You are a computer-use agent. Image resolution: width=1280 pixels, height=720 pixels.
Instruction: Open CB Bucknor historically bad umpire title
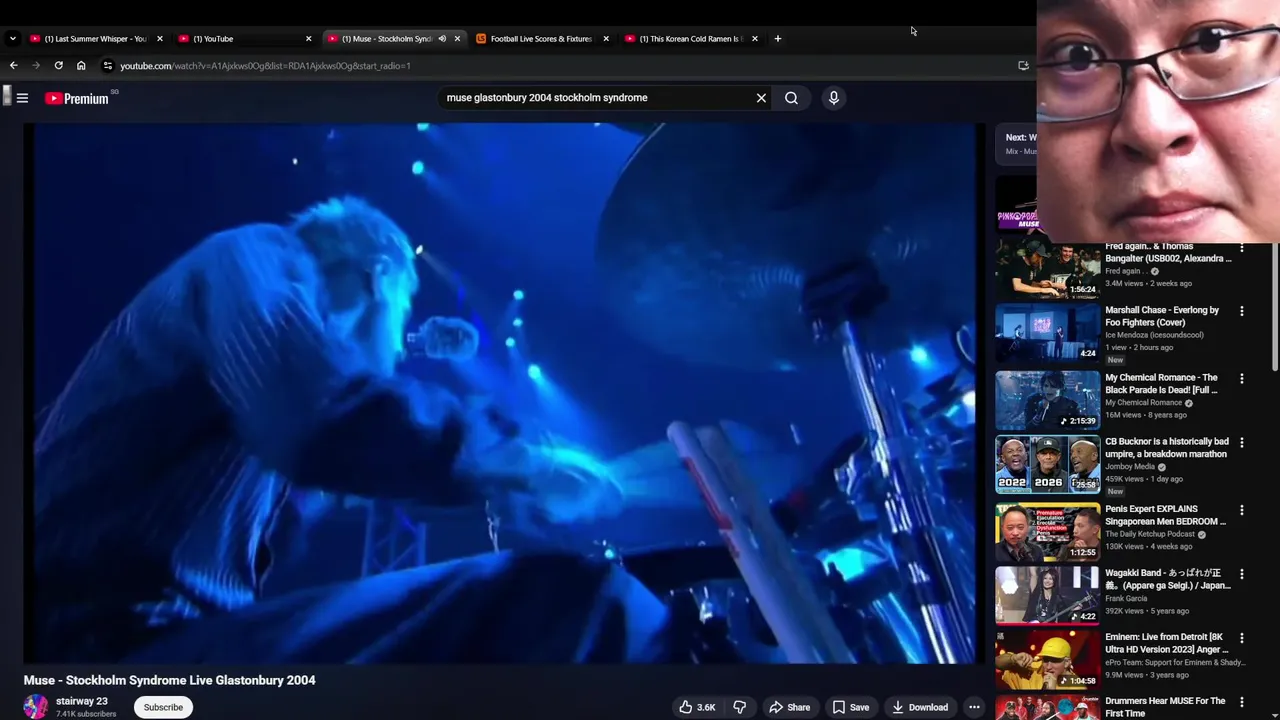1167,447
